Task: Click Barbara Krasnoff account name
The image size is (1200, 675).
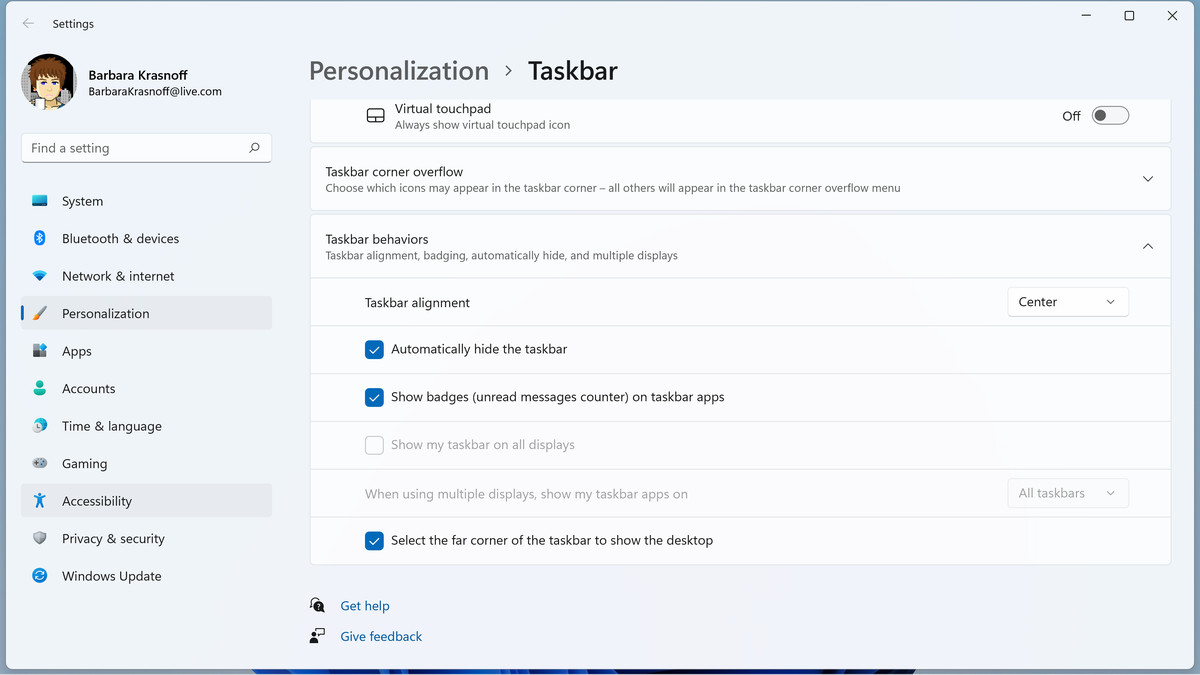Action: [138, 75]
